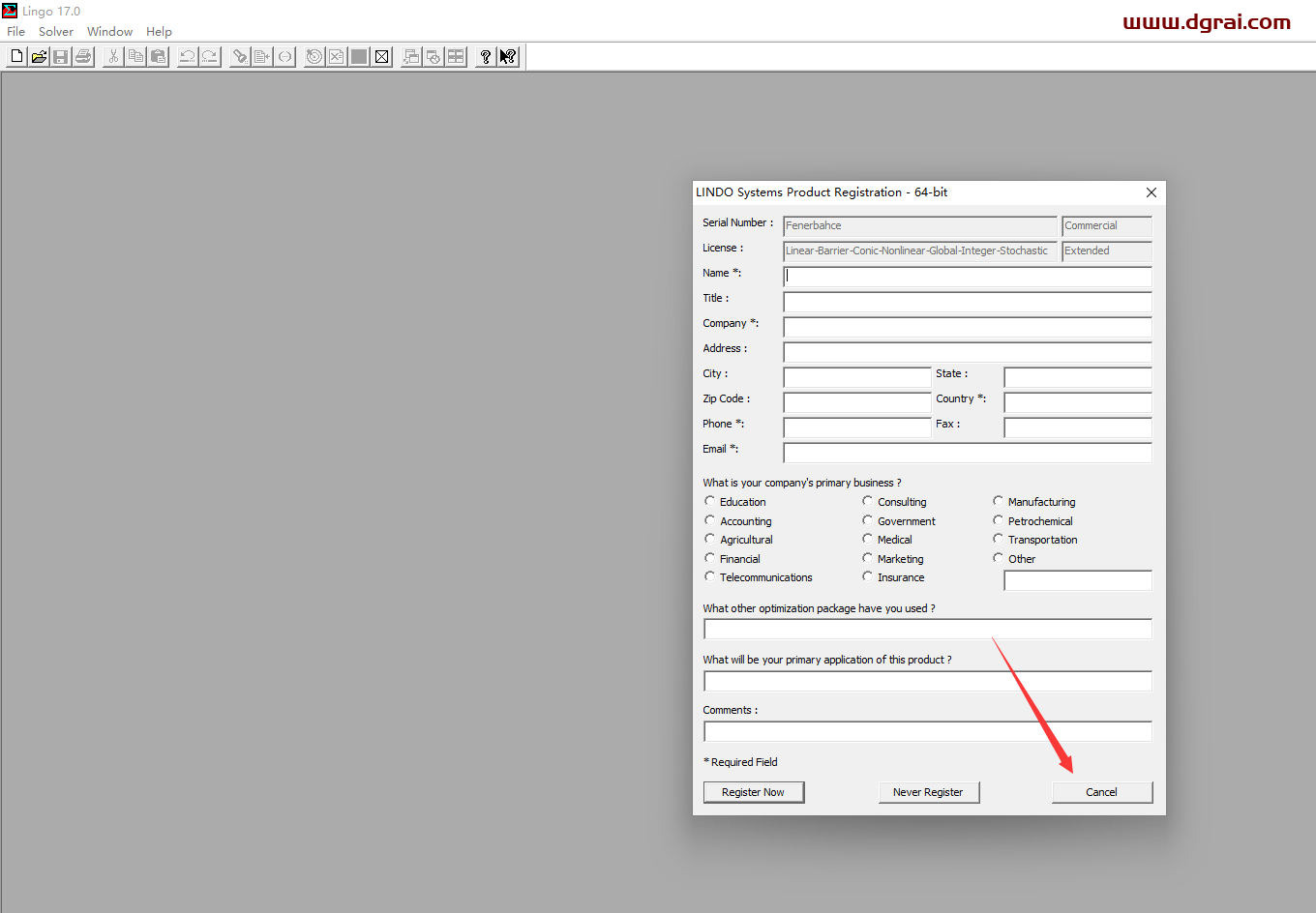Click the Help question mark icon
This screenshot has height=913, width=1316.
pos(486,57)
